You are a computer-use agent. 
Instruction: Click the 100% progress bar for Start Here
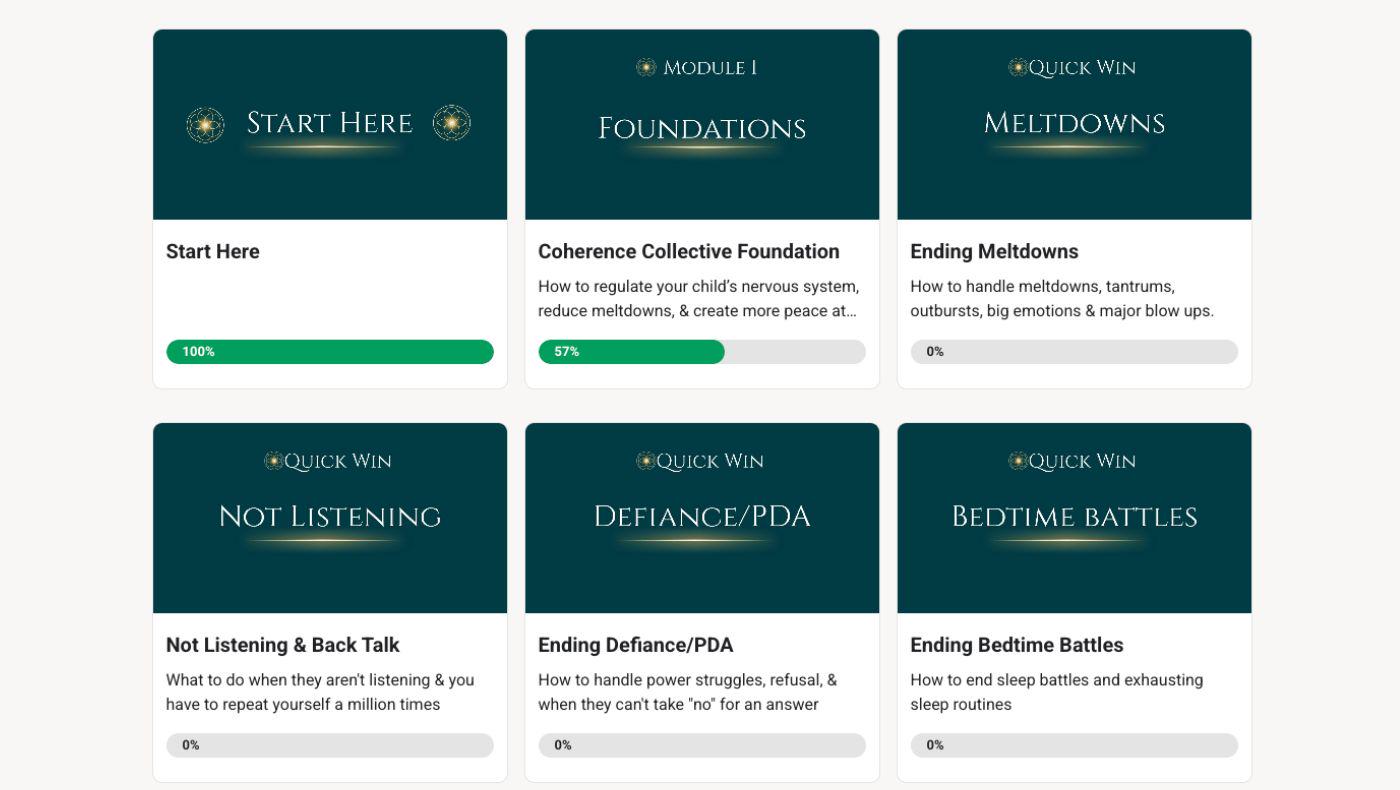tap(330, 352)
